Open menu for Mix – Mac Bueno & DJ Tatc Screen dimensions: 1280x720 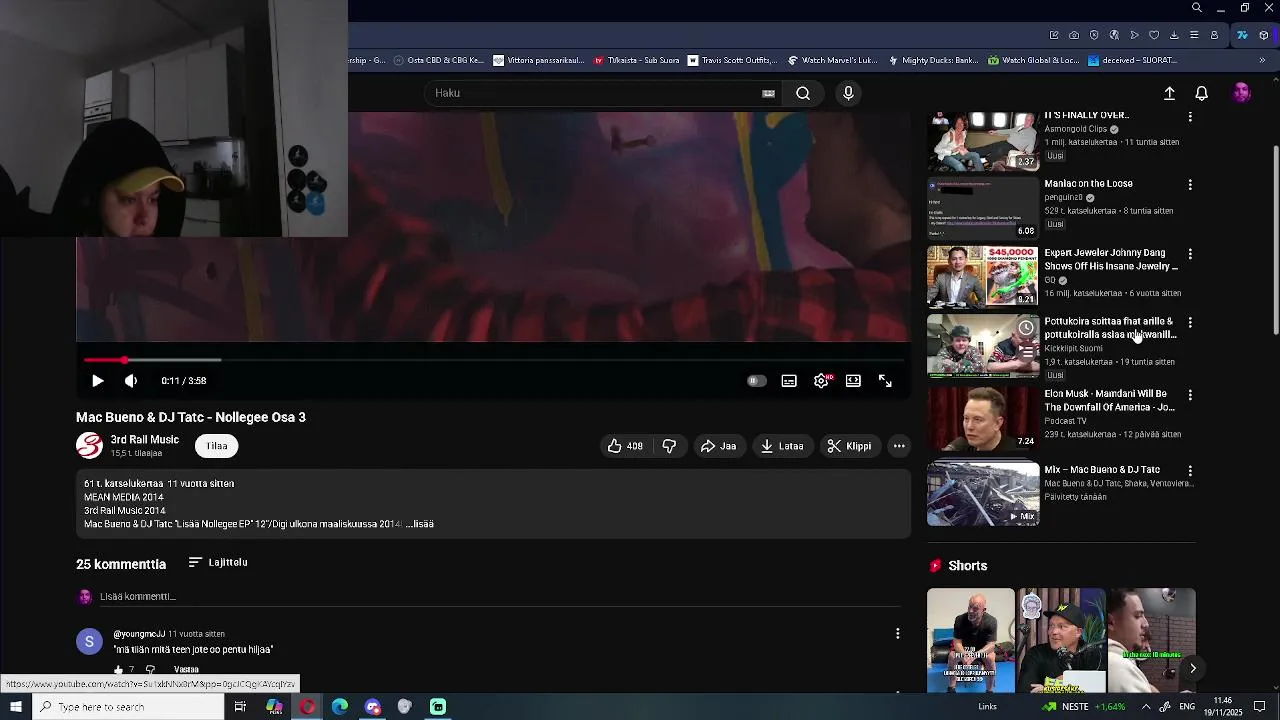point(1190,471)
